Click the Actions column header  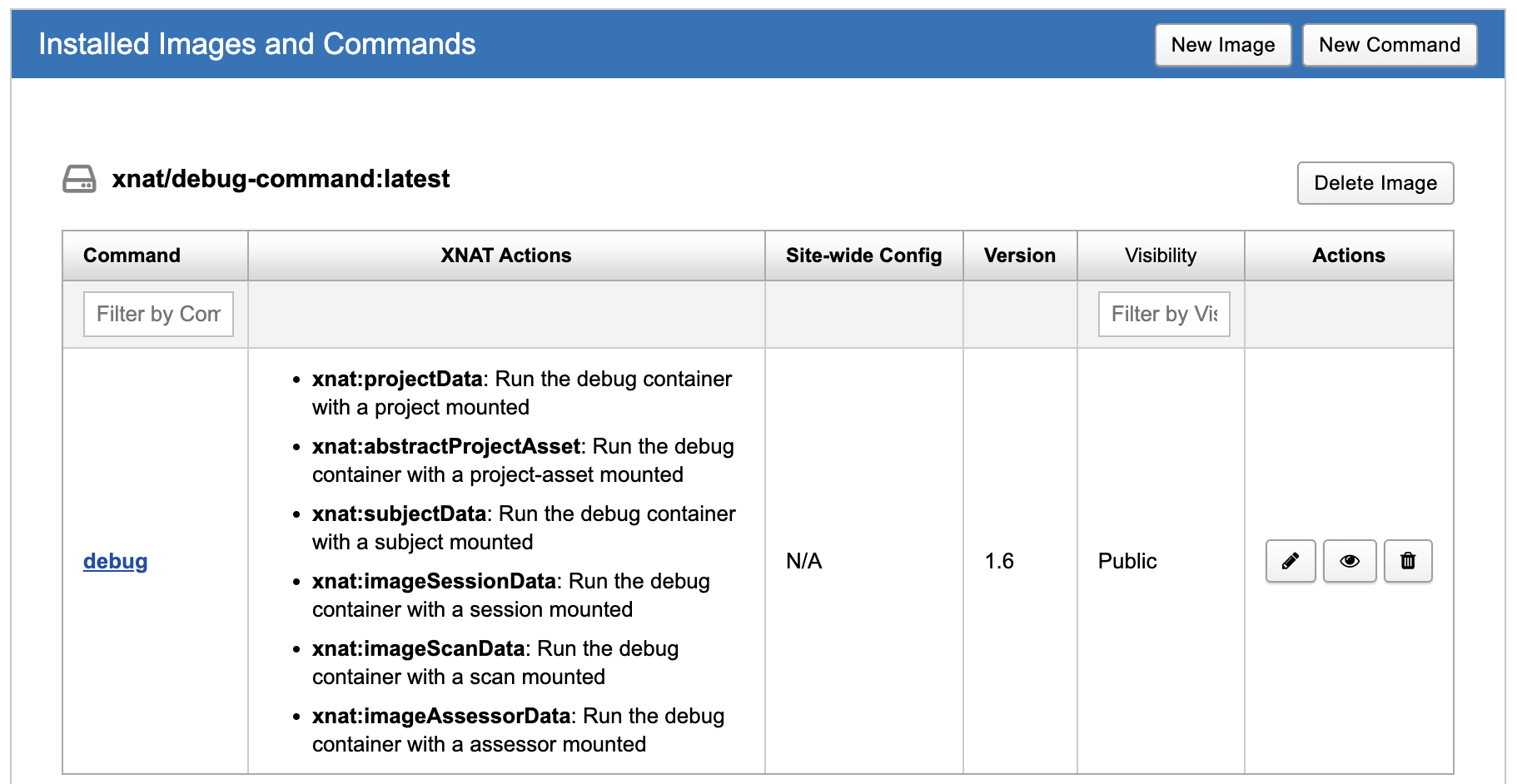click(x=1348, y=256)
